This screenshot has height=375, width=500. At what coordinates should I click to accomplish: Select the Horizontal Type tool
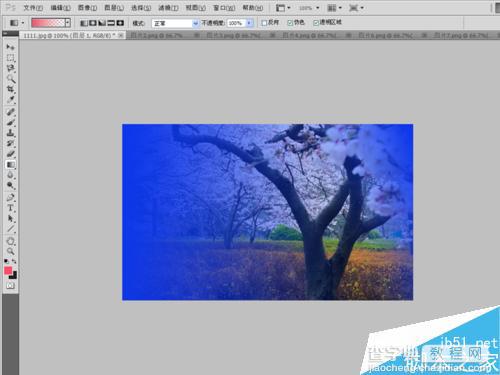10,208
